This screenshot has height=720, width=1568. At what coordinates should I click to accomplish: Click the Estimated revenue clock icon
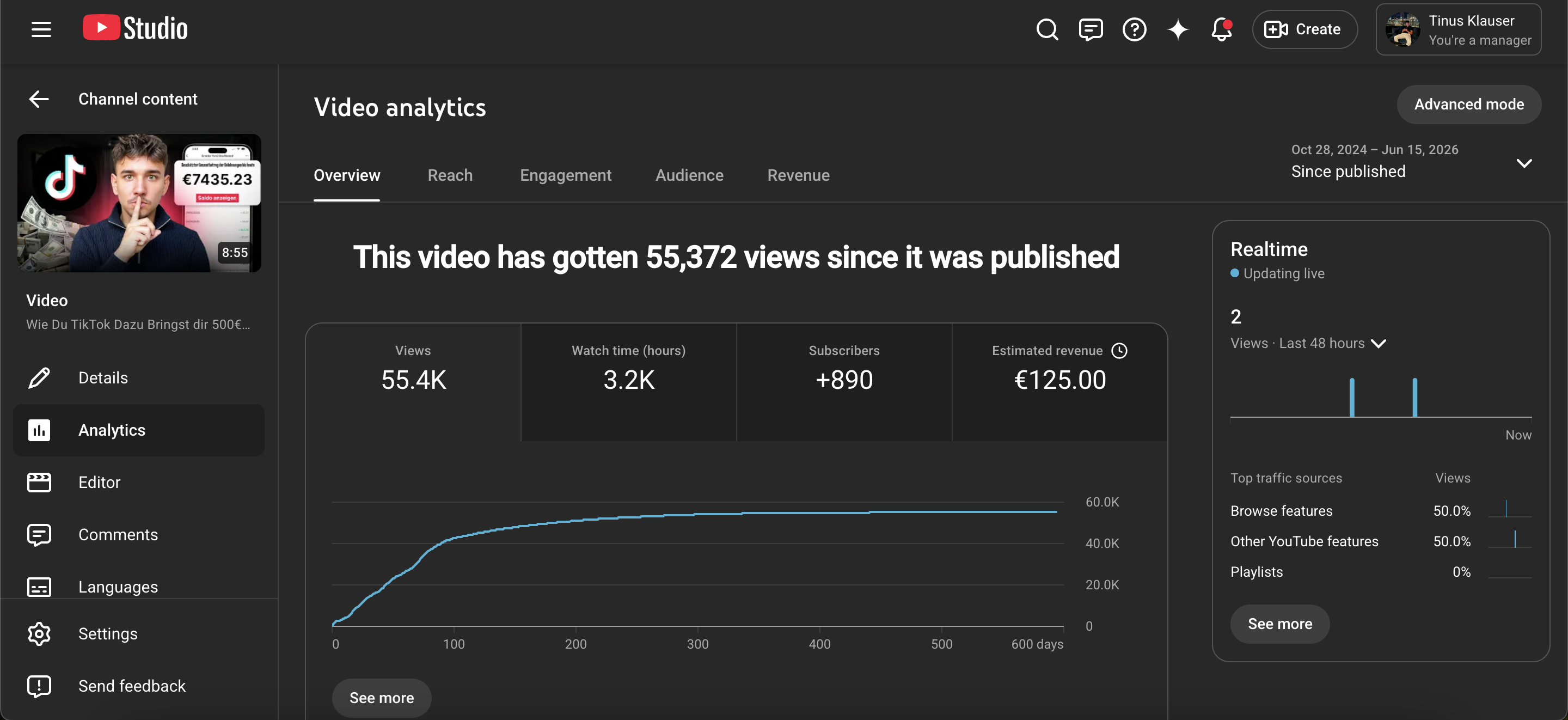coord(1119,350)
